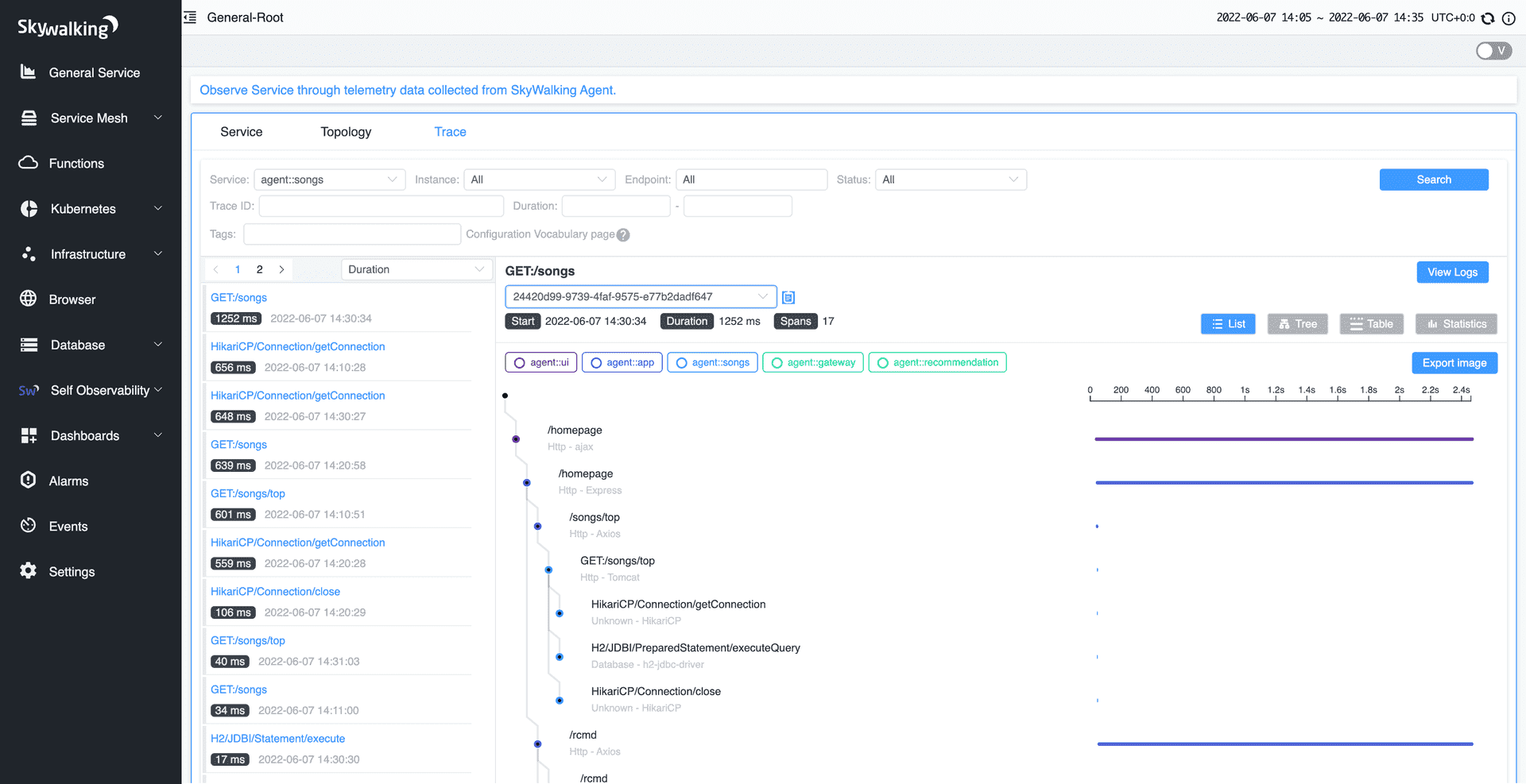The height and width of the screenshot is (784, 1526).
Task: Click the Vocabulary page help icon
Action: point(623,235)
